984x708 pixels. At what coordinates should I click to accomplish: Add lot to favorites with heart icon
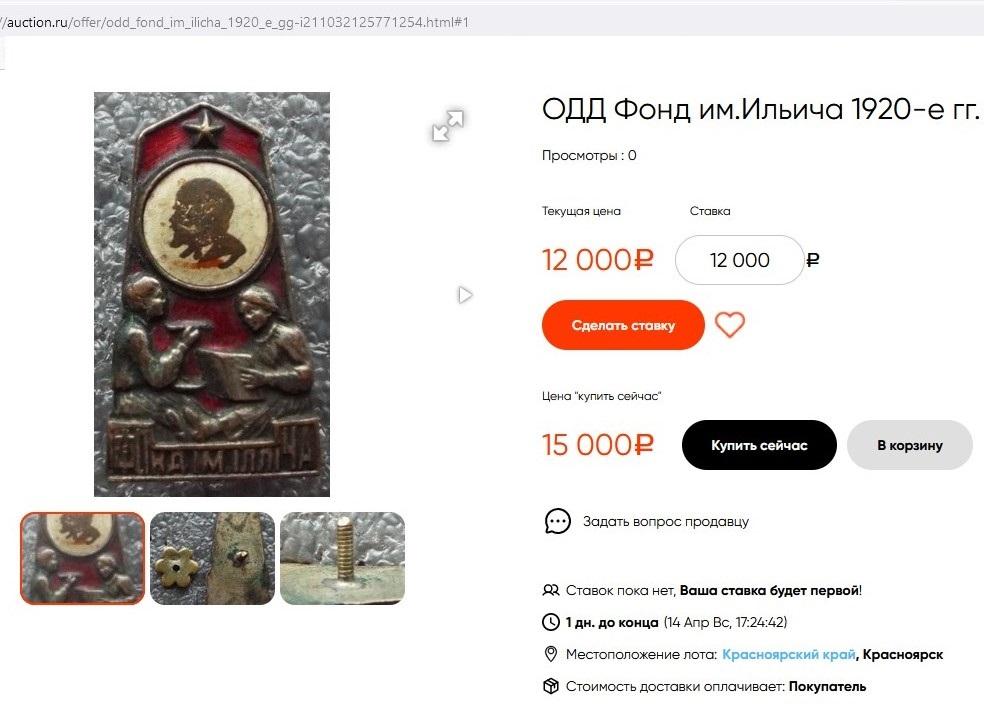pyautogui.click(x=730, y=324)
